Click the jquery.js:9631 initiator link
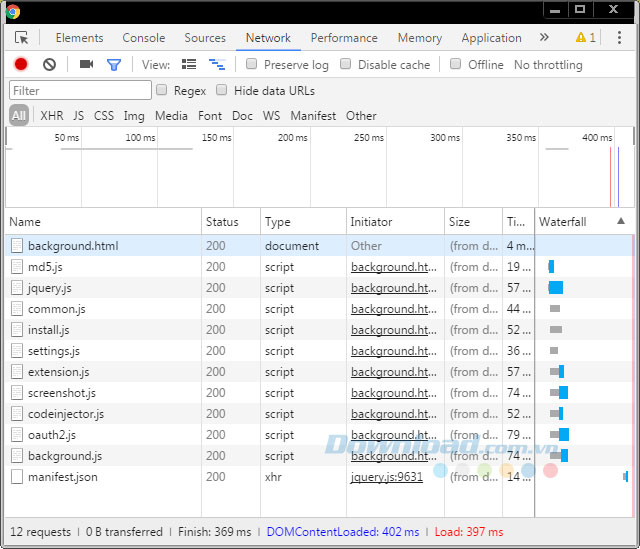640x549 pixels. click(x=386, y=477)
